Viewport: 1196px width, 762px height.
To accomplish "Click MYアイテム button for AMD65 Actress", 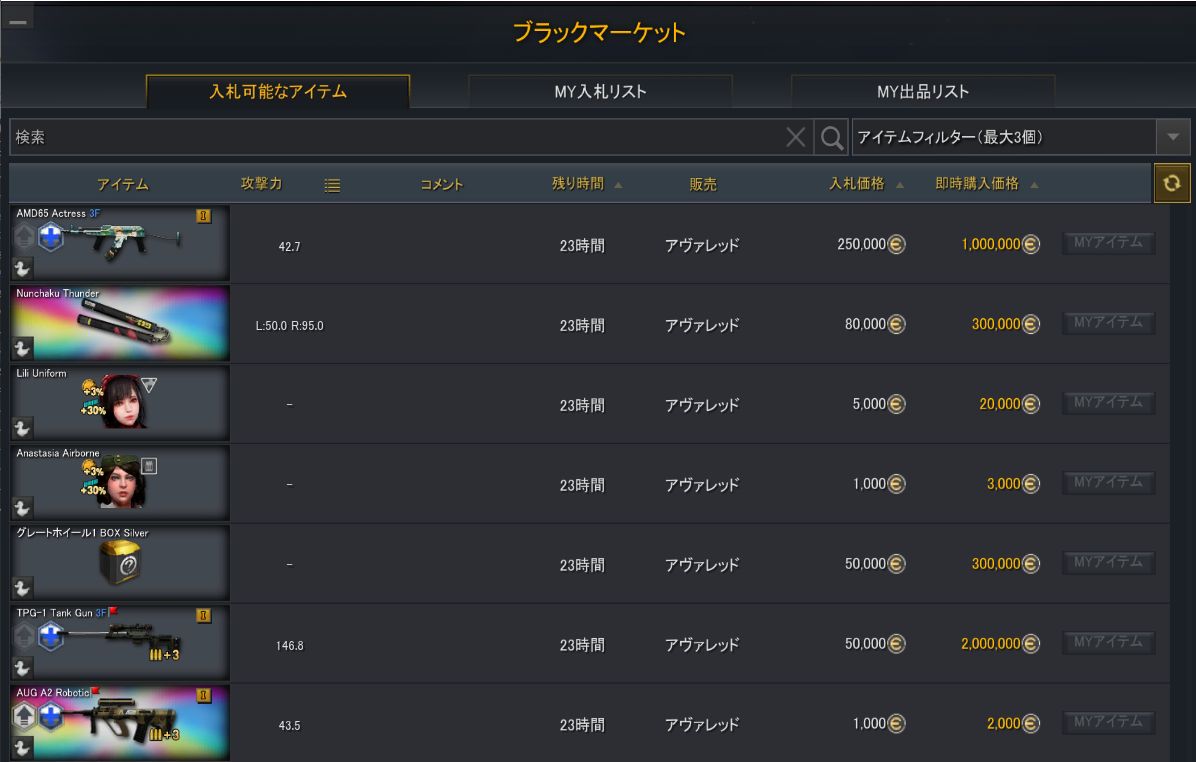I will [1108, 243].
